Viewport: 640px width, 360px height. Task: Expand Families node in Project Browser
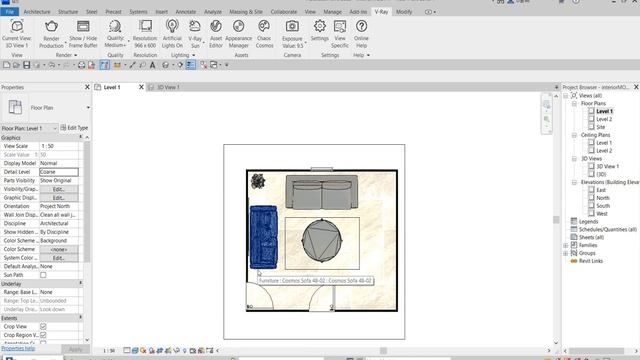click(x=566, y=245)
